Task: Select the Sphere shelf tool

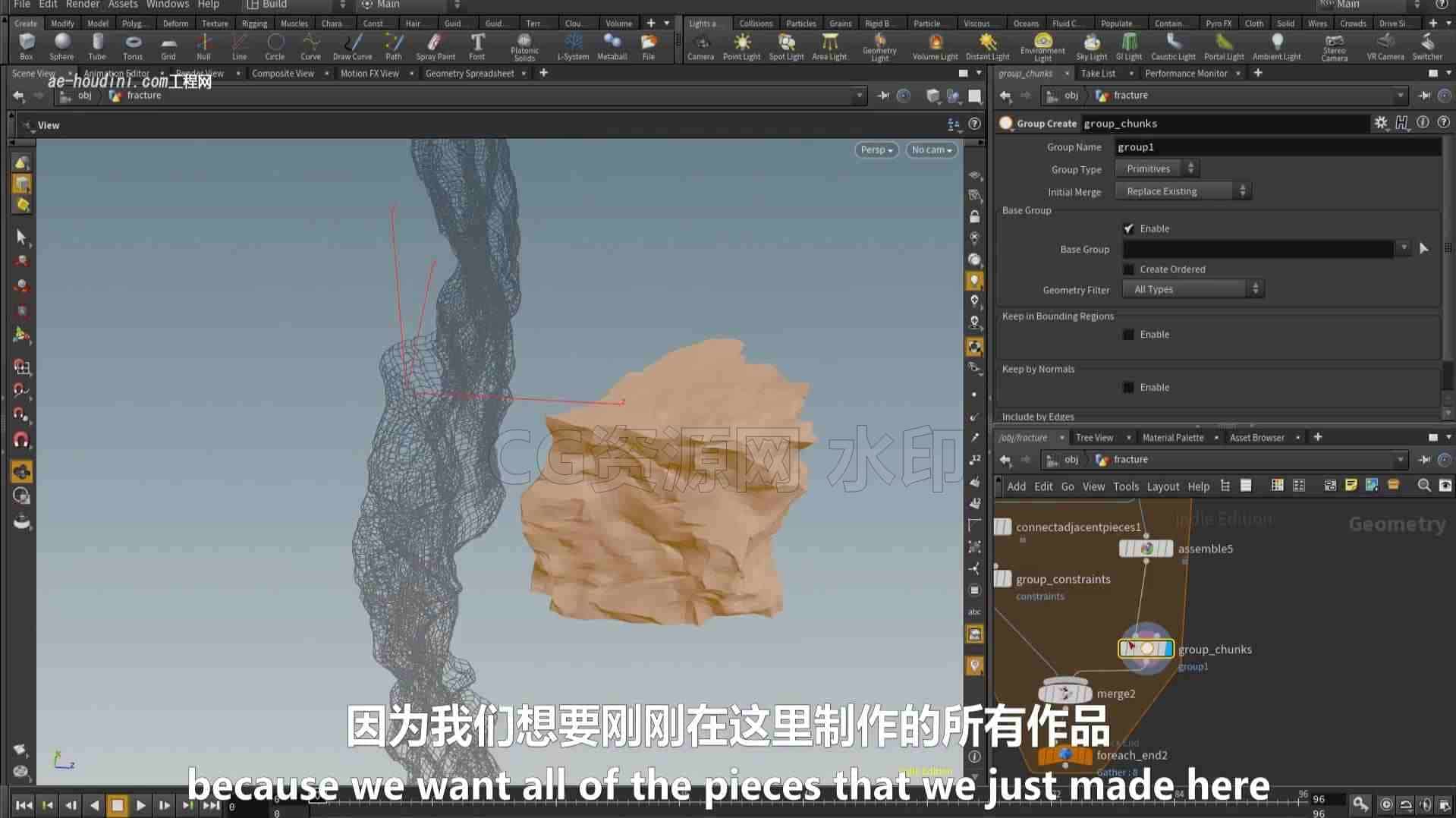Action: tap(61, 46)
